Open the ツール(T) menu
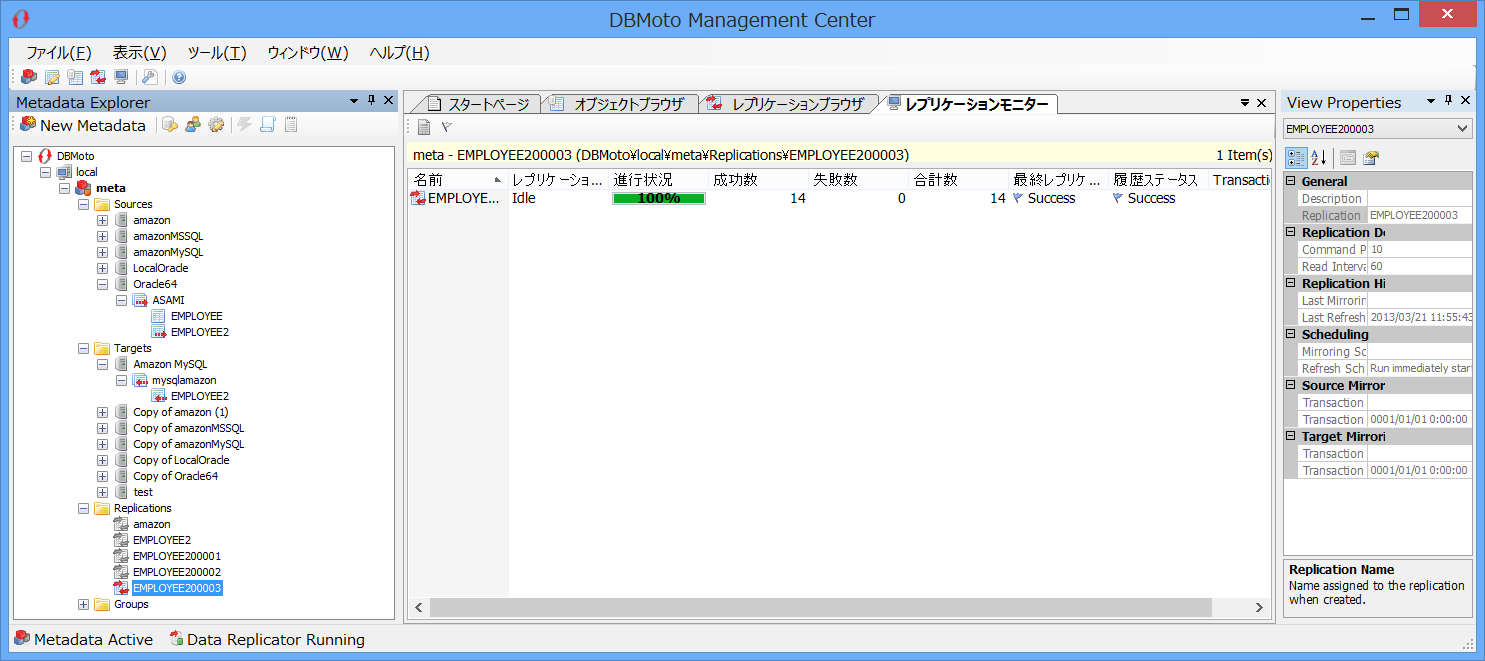The width and height of the screenshot is (1485, 661). click(x=217, y=53)
